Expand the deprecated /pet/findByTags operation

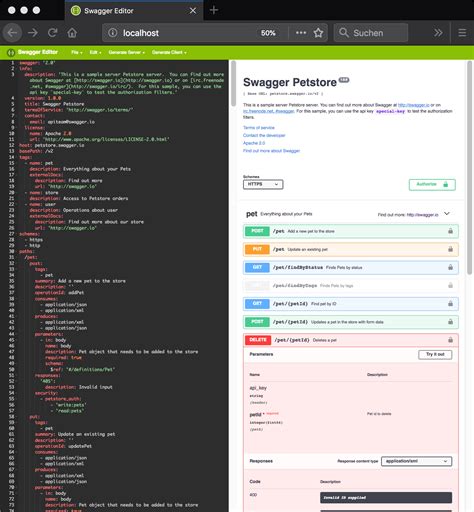point(350,285)
